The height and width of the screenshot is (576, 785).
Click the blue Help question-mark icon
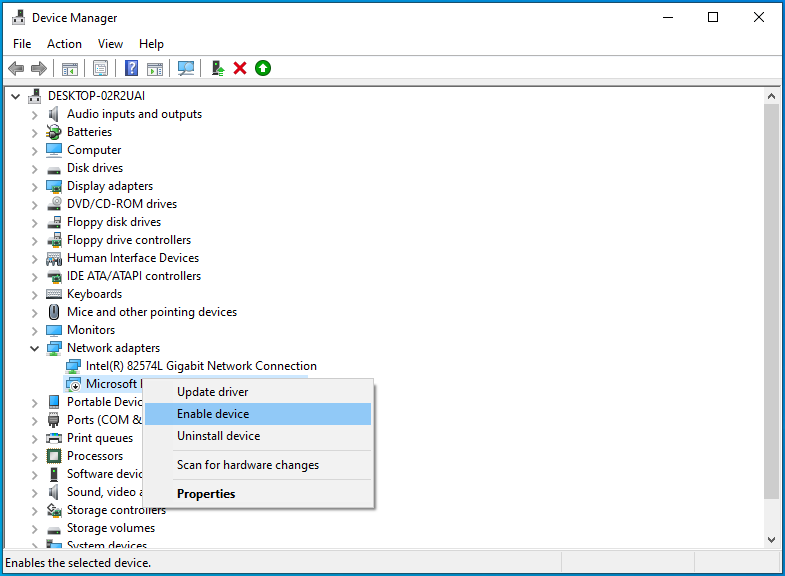point(131,68)
